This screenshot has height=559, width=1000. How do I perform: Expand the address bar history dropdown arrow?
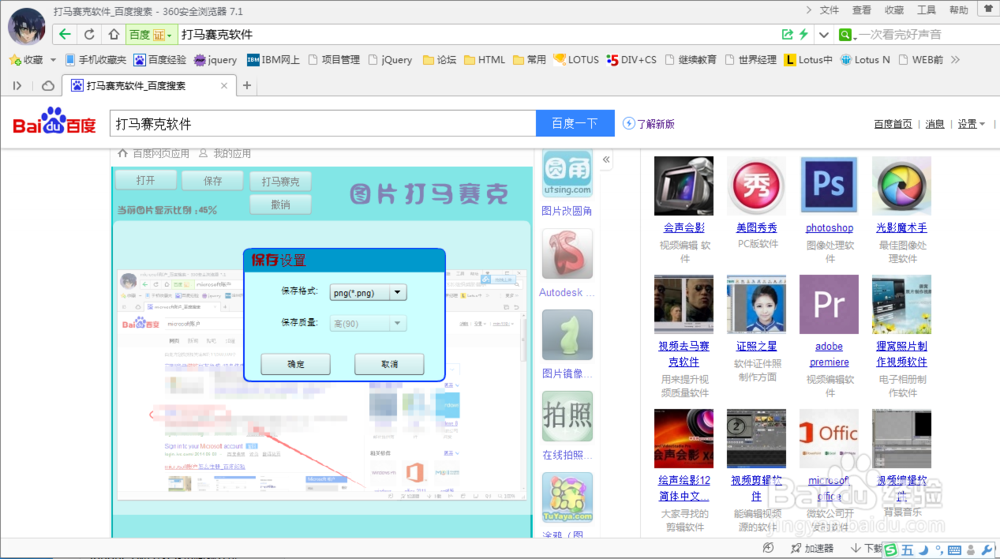[824, 34]
